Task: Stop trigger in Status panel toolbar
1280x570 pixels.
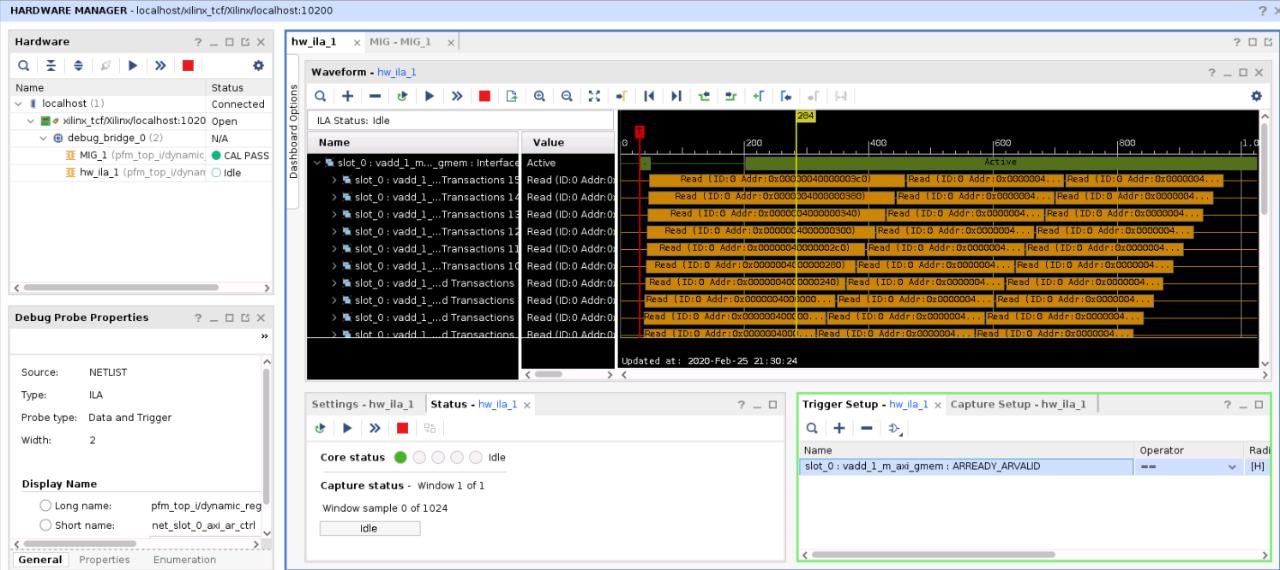Action: click(402, 428)
